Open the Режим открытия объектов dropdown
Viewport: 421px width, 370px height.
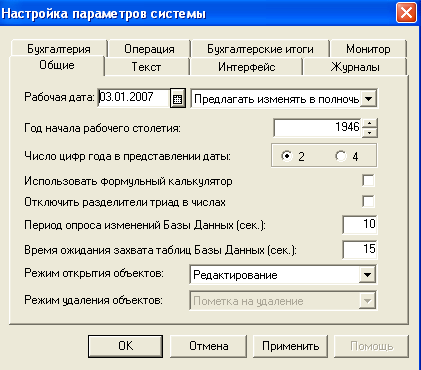pyautogui.click(x=367, y=275)
